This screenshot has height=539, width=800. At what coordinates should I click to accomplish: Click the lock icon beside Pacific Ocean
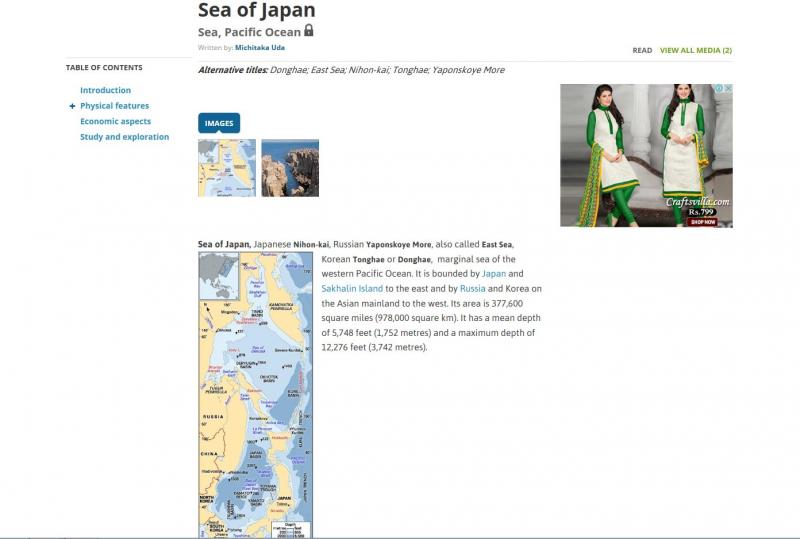pyautogui.click(x=309, y=31)
